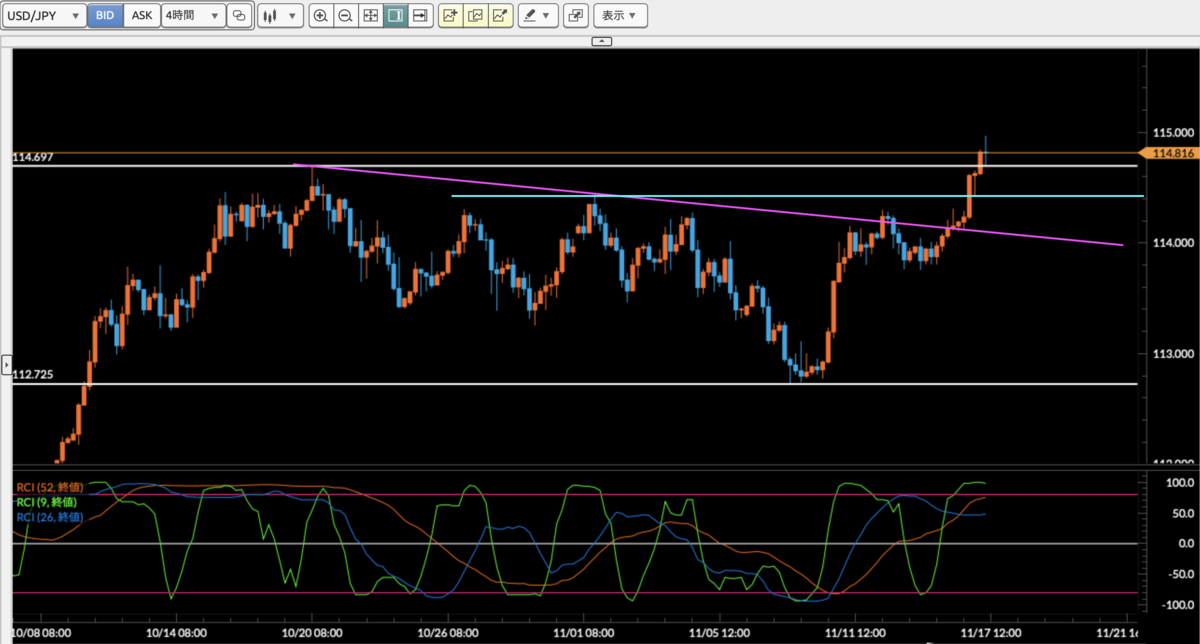Select the zoom in magnifier tool
Viewport: 1200px width, 644px height.
pos(321,15)
